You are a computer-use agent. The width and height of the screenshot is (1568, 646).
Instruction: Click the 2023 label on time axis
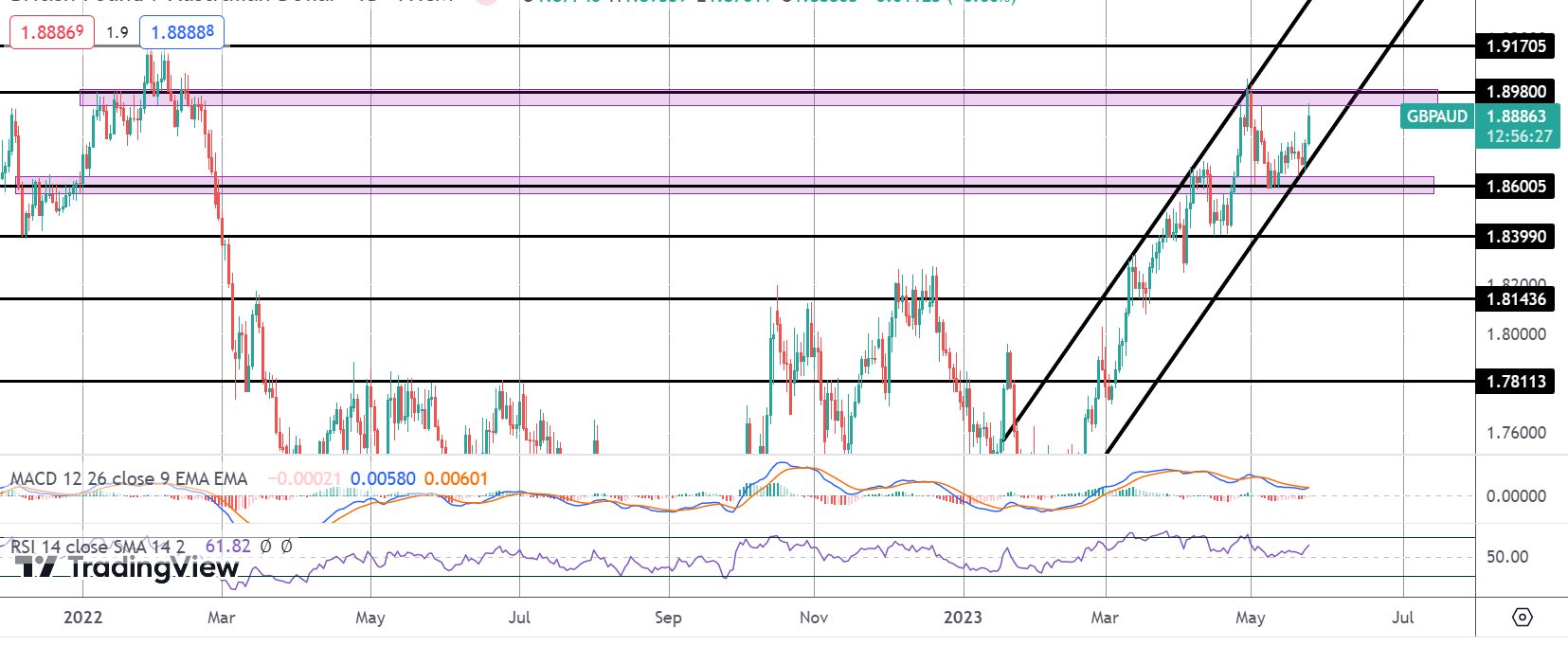(963, 618)
